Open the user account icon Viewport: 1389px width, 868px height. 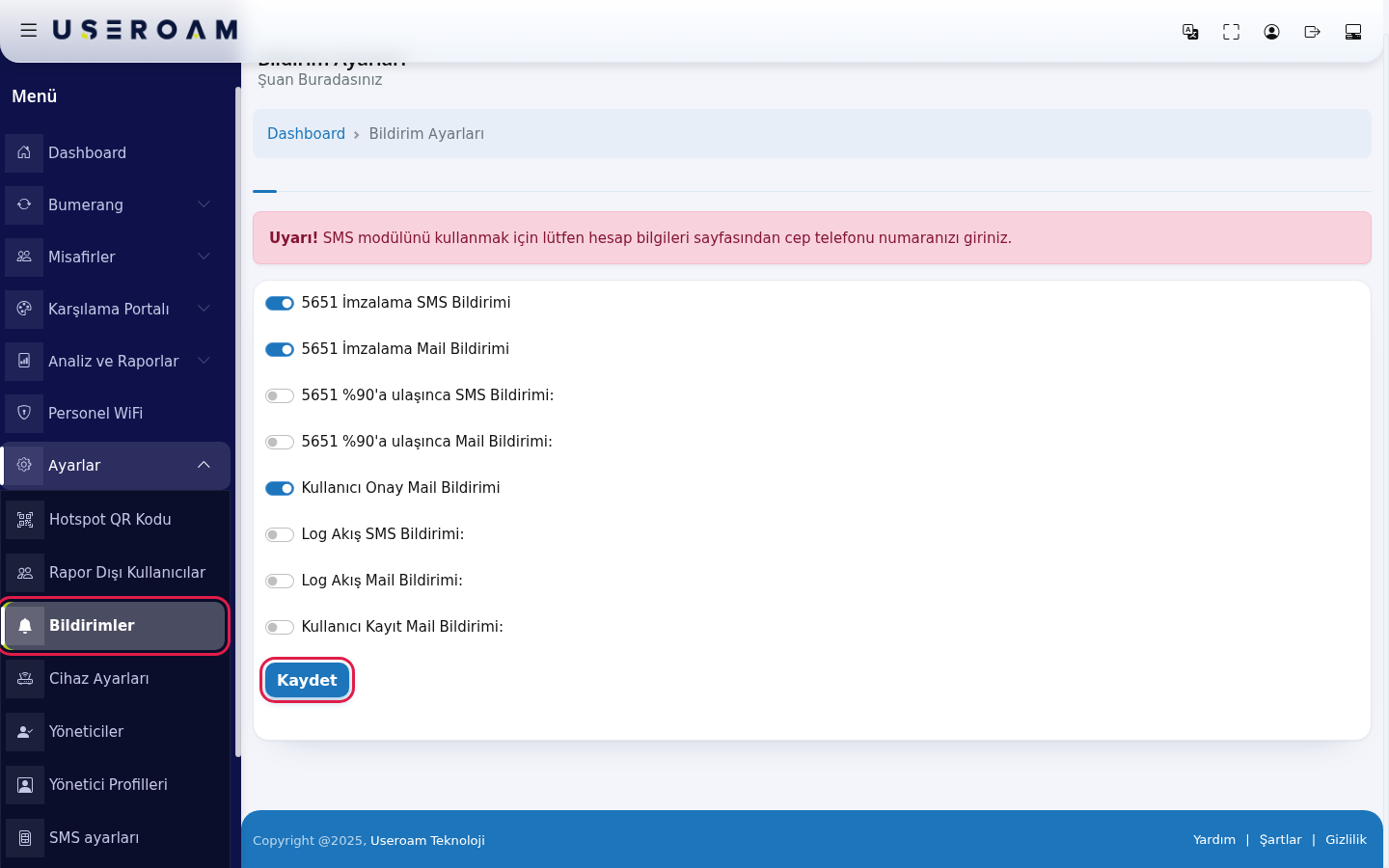tap(1271, 32)
